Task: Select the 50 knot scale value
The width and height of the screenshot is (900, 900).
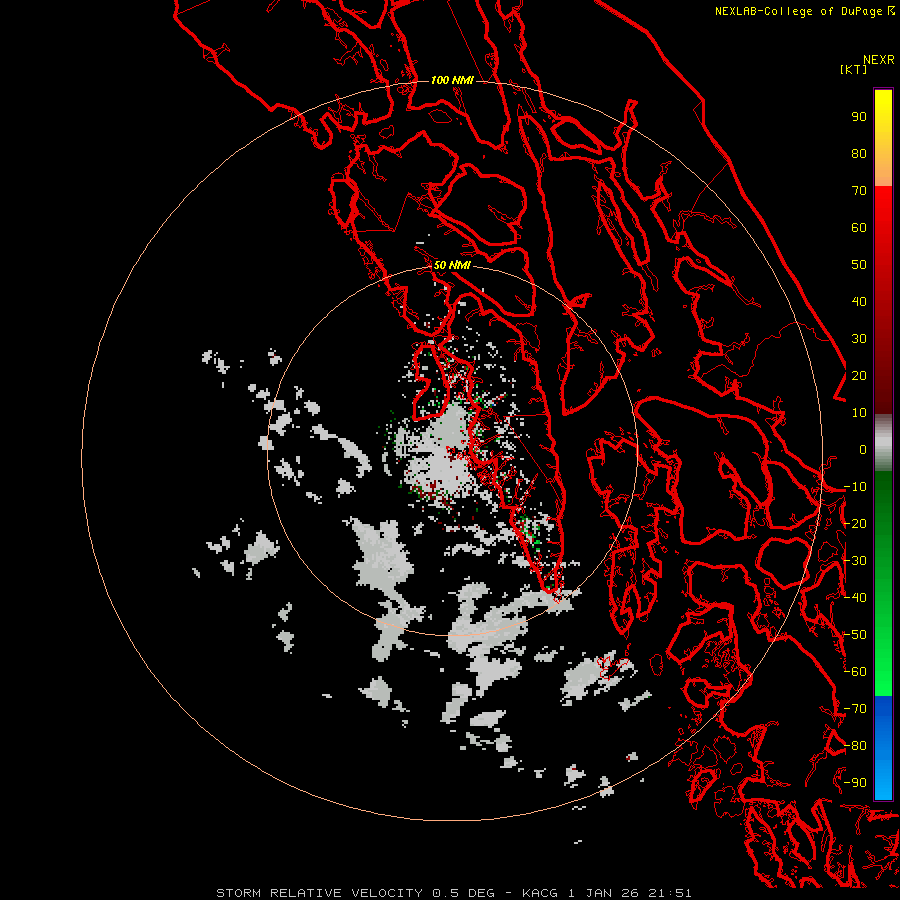Action: pos(859,265)
